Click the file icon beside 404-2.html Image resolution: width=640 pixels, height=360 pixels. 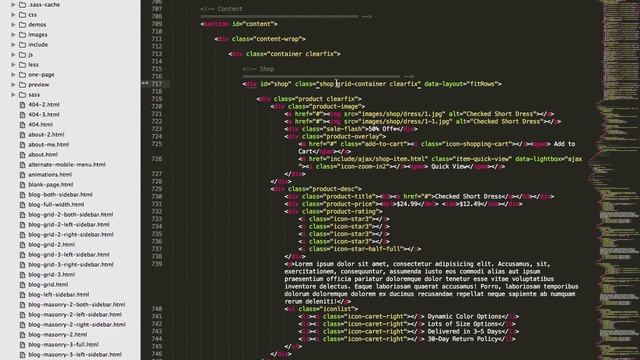click(22, 104)
